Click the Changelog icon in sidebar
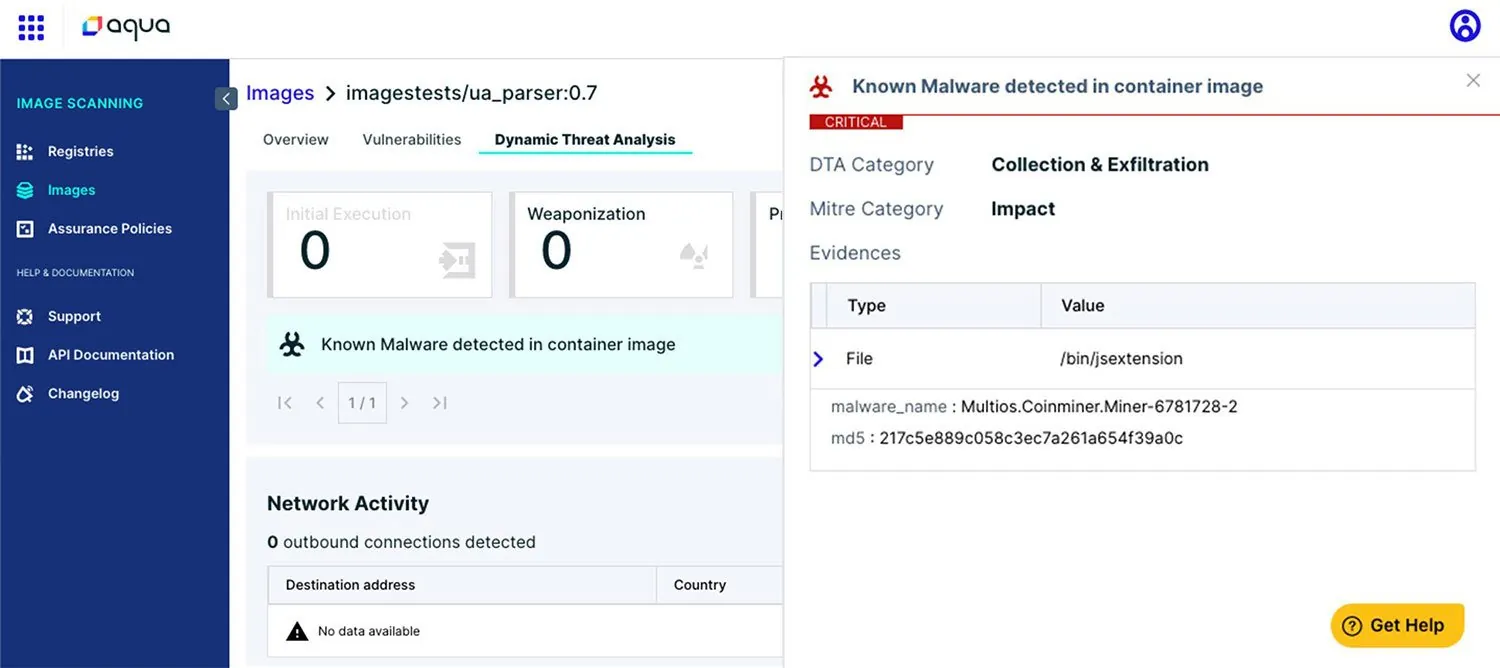The width and height of the screenshot is (1500, 668). click(x=25, y=394)
